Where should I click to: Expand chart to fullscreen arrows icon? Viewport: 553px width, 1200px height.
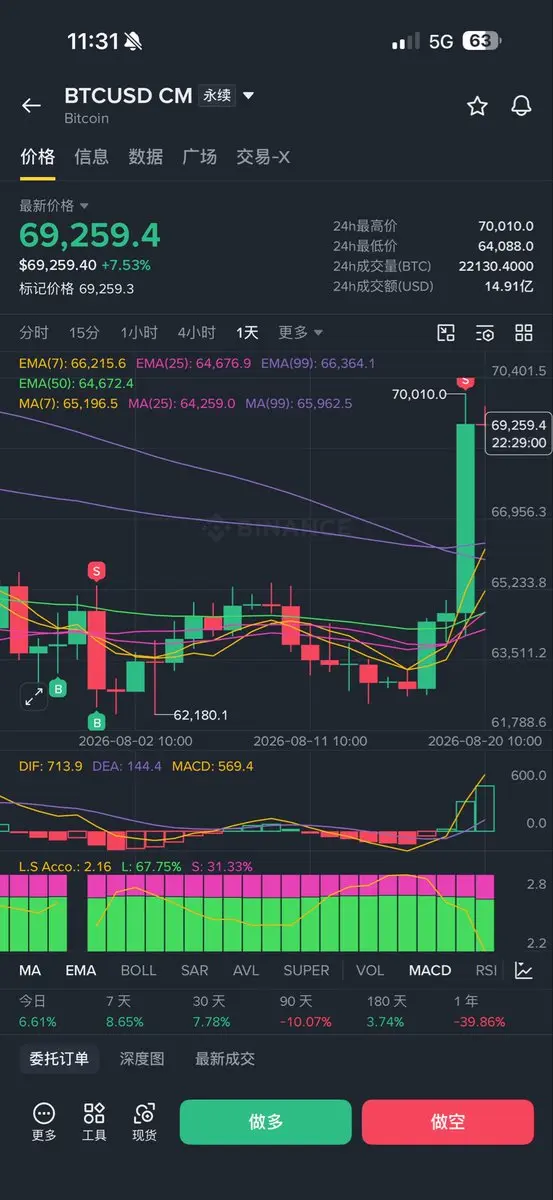[x=34, y=696]
